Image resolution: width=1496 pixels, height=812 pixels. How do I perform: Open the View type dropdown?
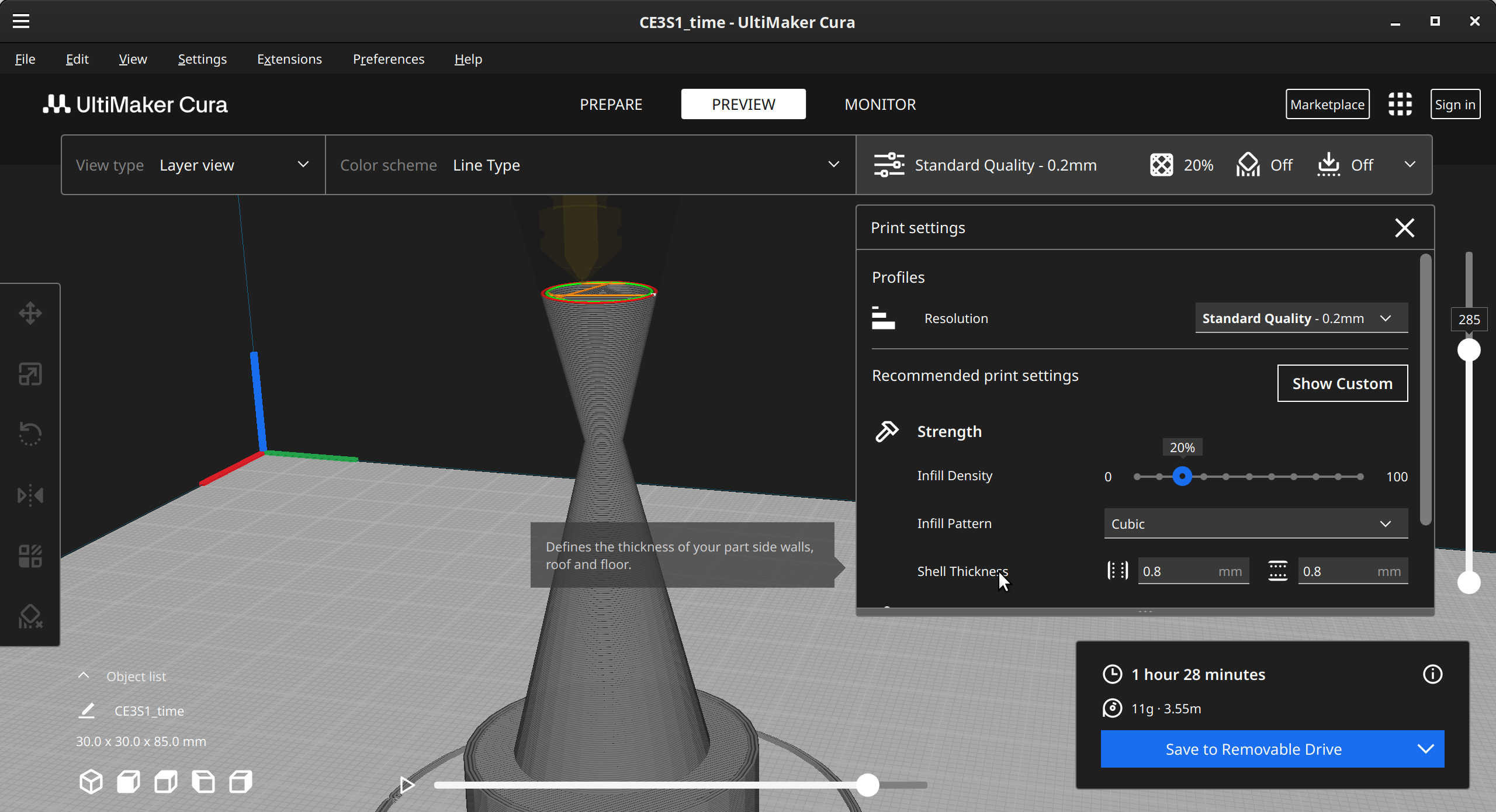[x=193, y=165]
